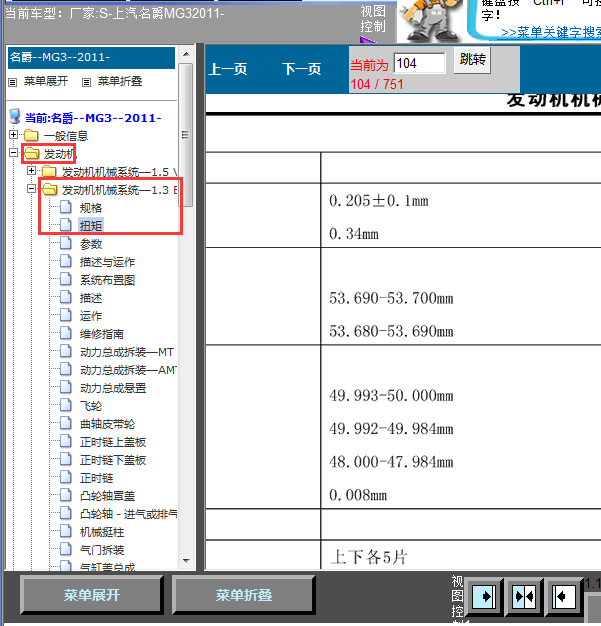Open the 动力总成悬置 tree entry
The height and width of the screenshot is (626, 601).
coord(113,388)
